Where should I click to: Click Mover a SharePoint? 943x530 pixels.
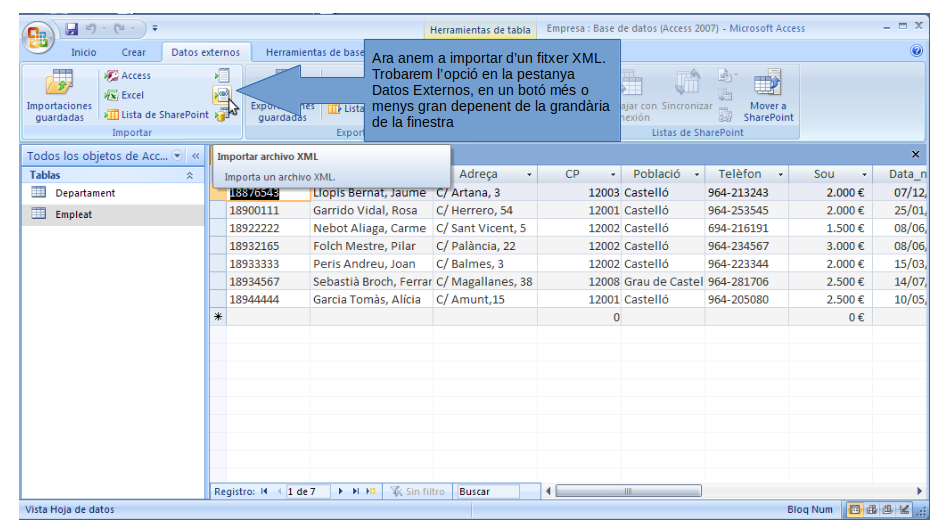(768, 95)
